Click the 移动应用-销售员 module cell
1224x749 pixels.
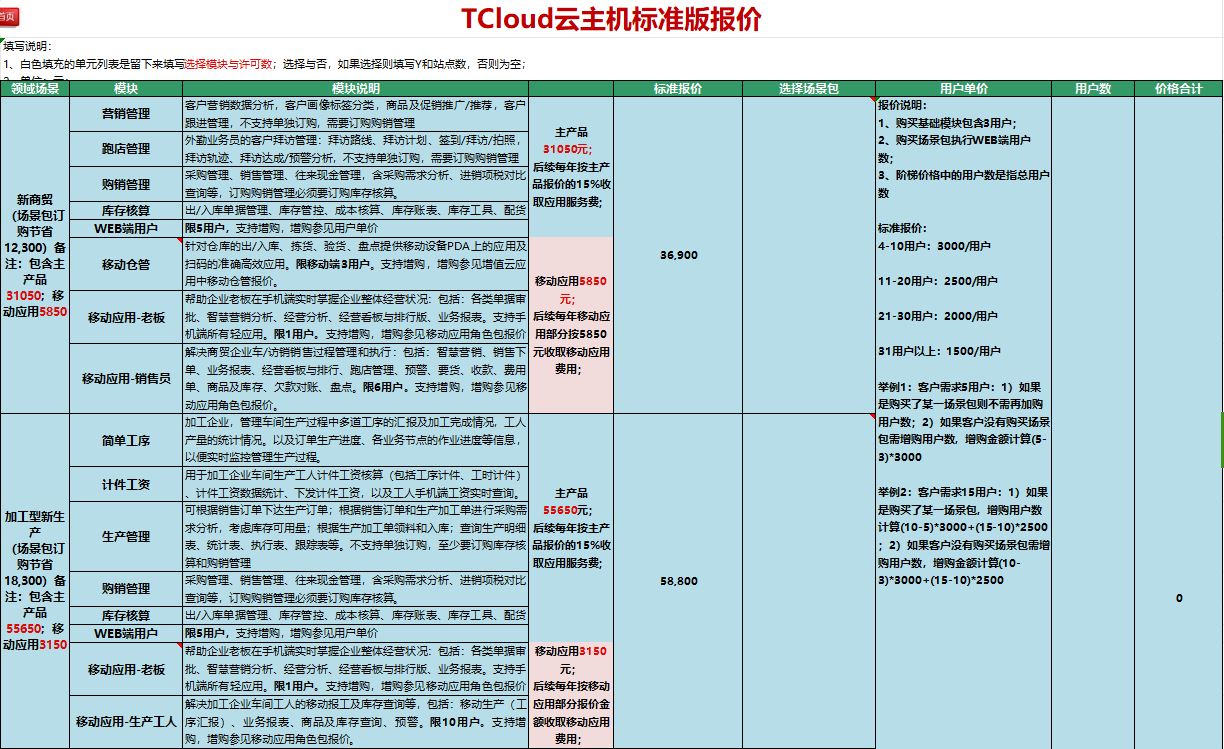126,379
